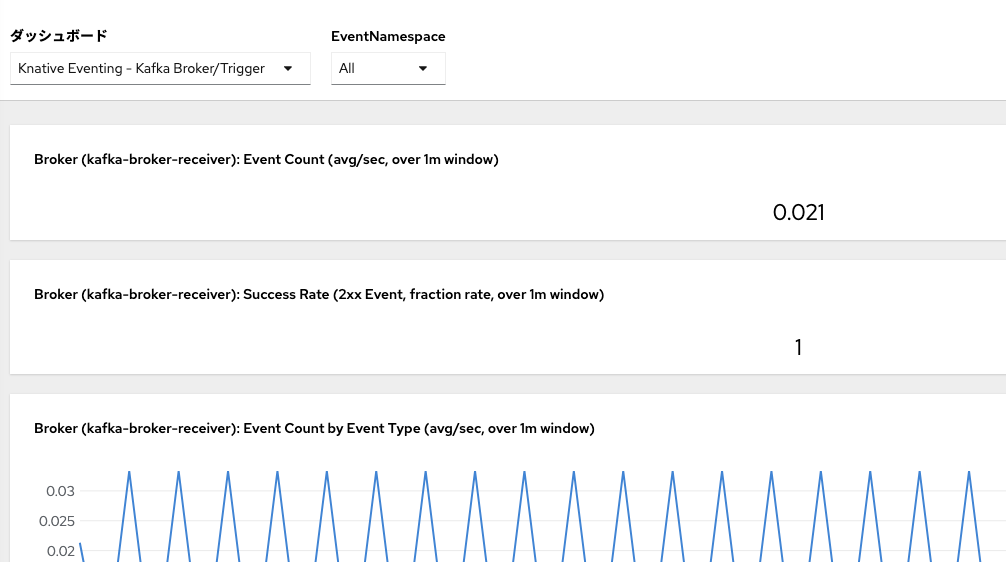Screen dimensions: 1006x562
Task: Select the Event Count by Event Type title
Action: [314, 428]
